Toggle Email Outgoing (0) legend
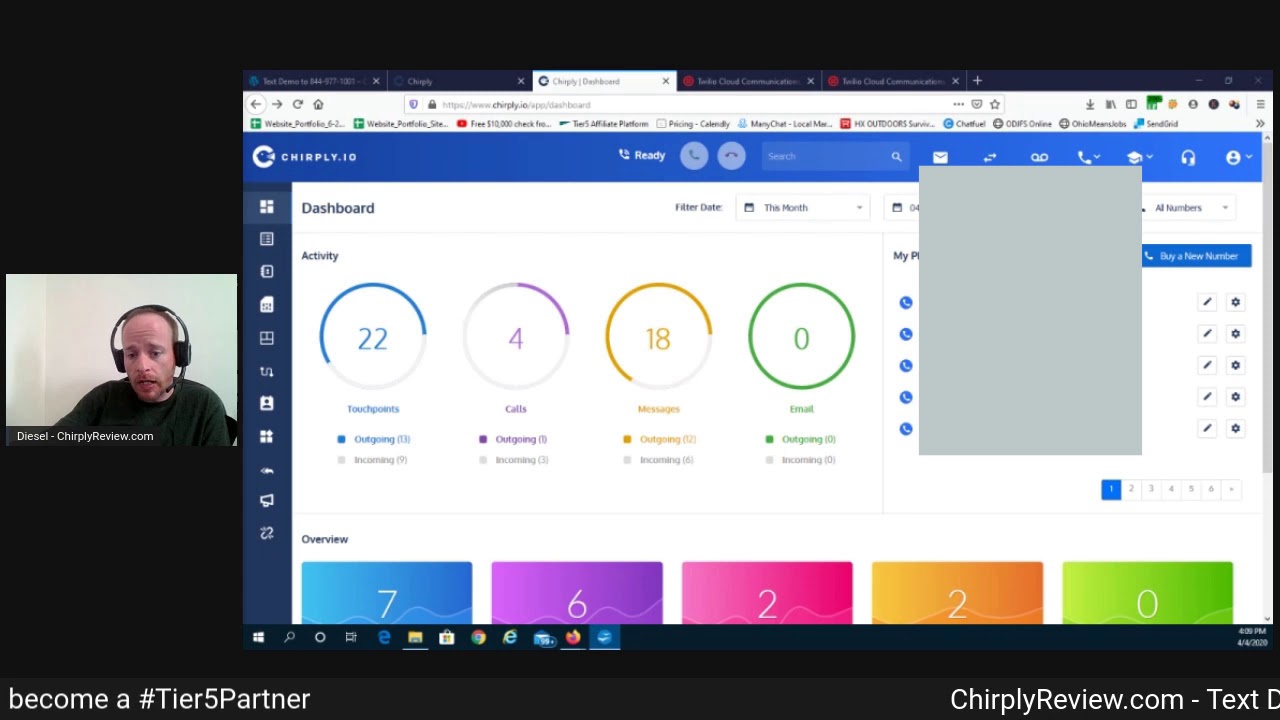This screenshot has height=720, width=1280. pyautogui.click(x=800, y=439)
